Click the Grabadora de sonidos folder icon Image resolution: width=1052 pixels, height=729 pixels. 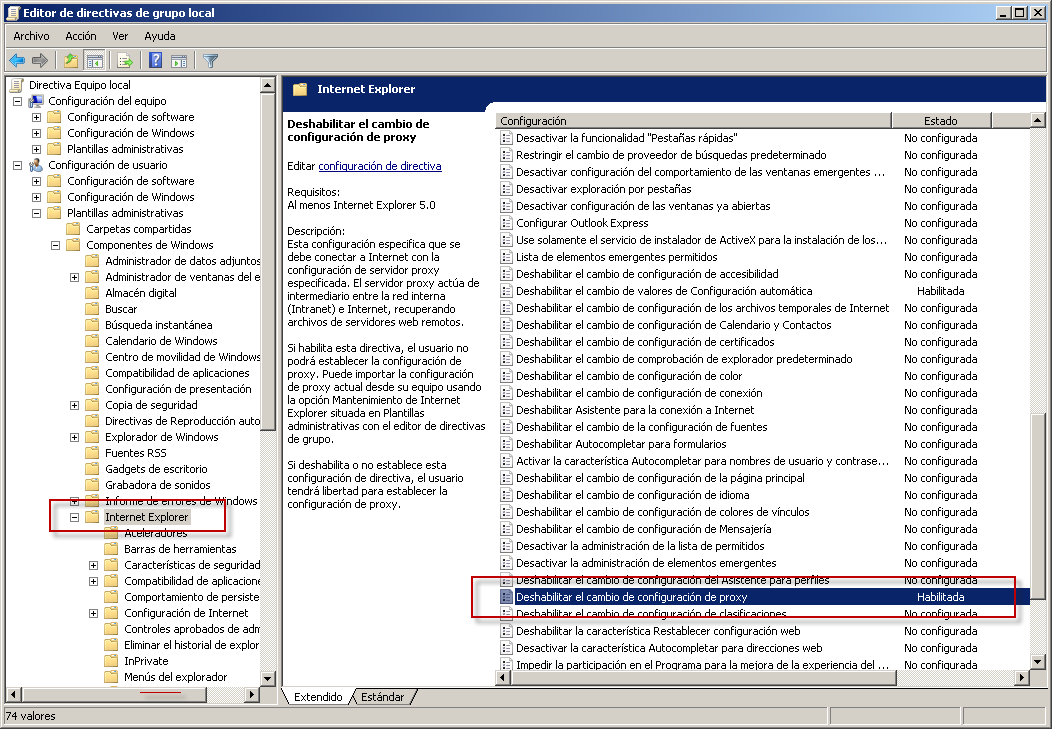[92, 486]
